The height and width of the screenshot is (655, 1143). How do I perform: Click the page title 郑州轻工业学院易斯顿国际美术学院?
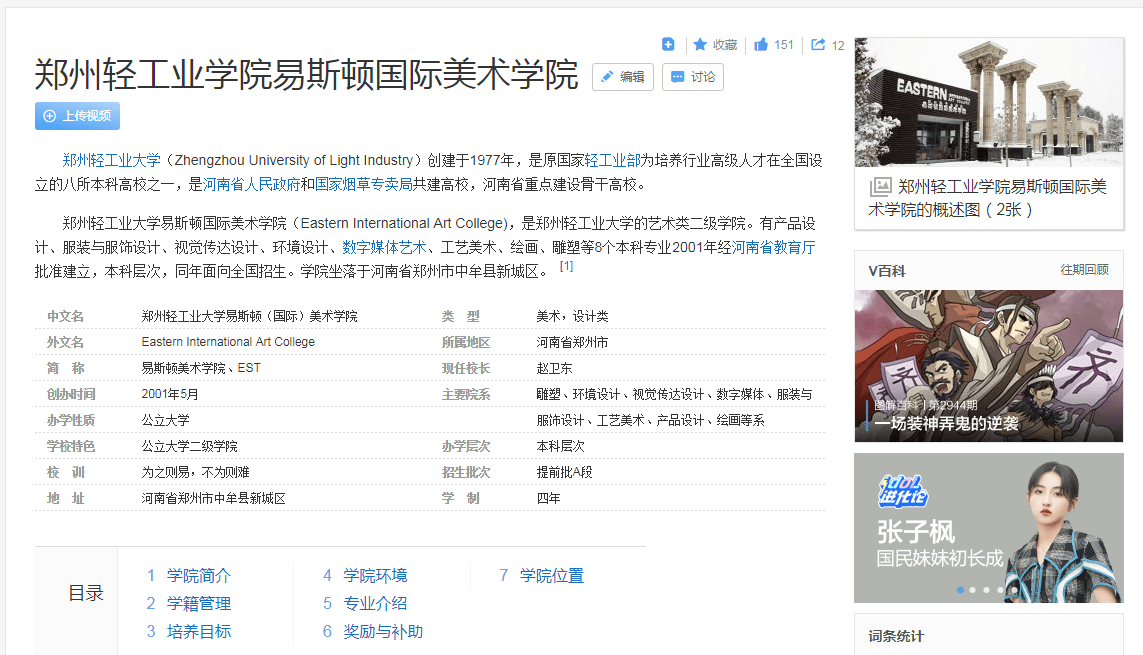306,74
